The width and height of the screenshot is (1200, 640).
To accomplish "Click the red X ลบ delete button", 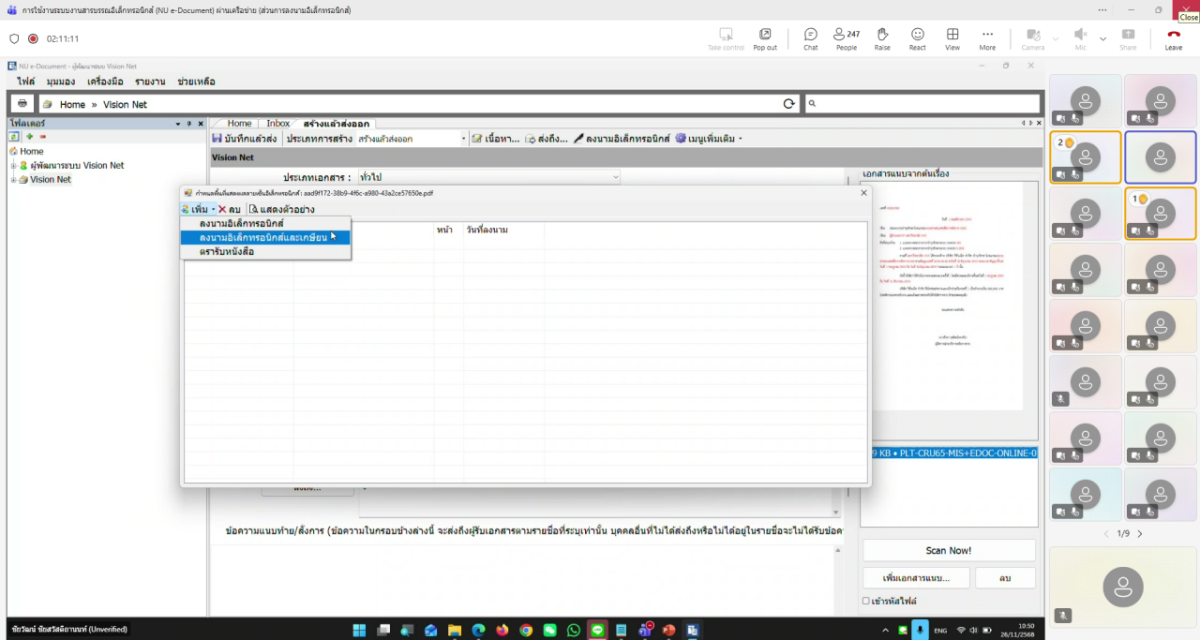I will (229, 209).
